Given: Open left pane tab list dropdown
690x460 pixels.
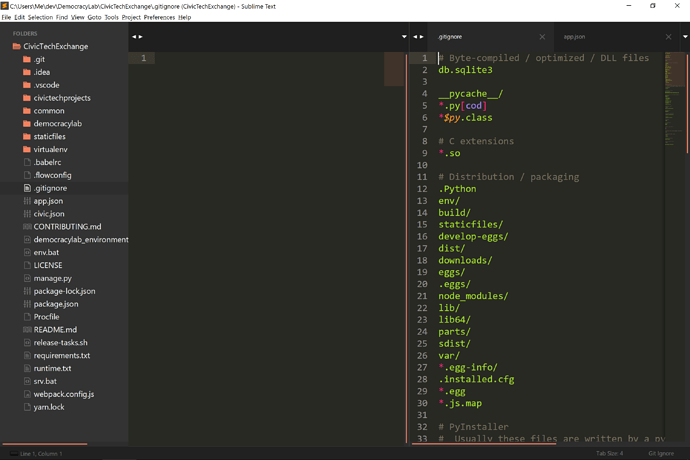Looking at the screenshot, I should pyautogui.click(x=404, y=37).
